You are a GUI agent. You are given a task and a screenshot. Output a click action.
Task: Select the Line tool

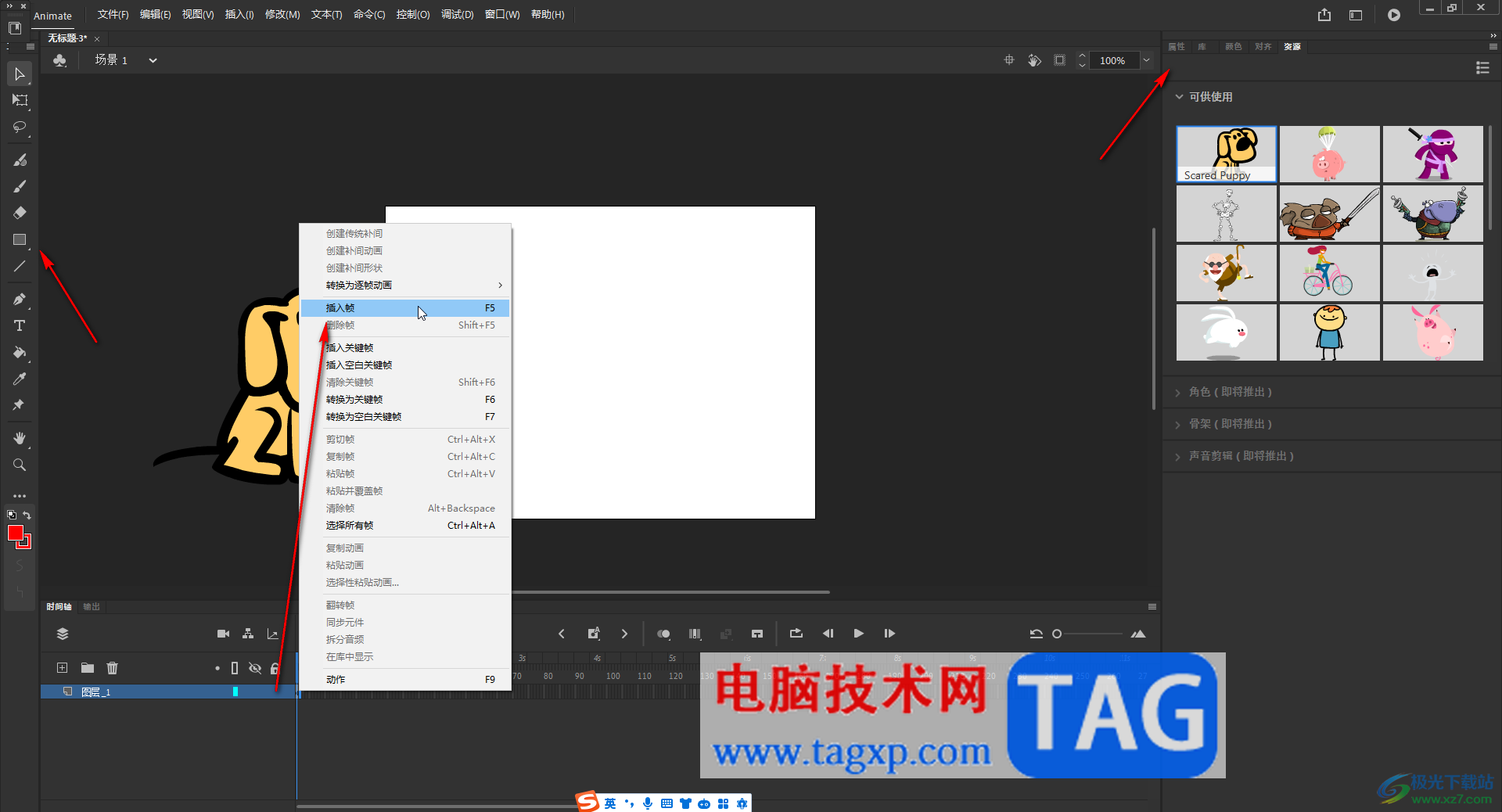click(x=20, y=266)
